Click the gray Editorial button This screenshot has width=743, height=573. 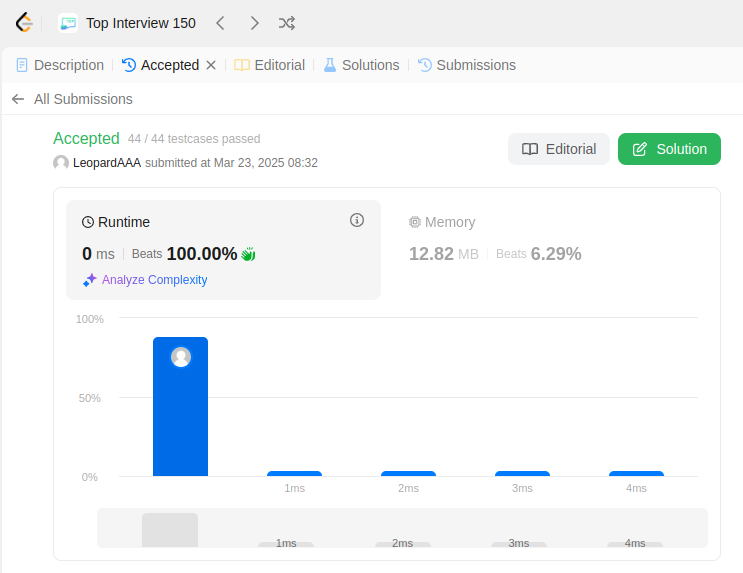(559, 149)
